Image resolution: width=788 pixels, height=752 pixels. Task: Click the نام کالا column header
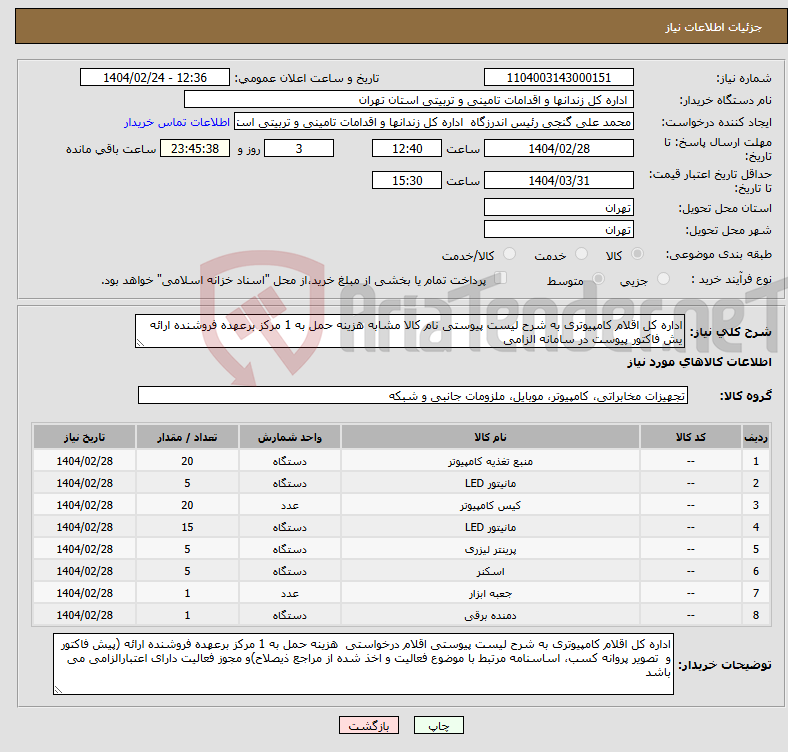click(x=490, y=437)
